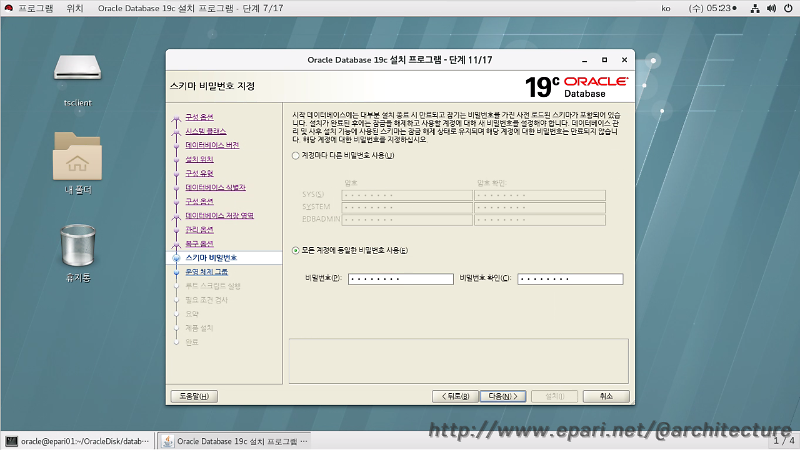Select 계정마다 다른 비밀번호 사용 radio button
This screenshot has width=800, height=450.
click(x=295, y=156)
